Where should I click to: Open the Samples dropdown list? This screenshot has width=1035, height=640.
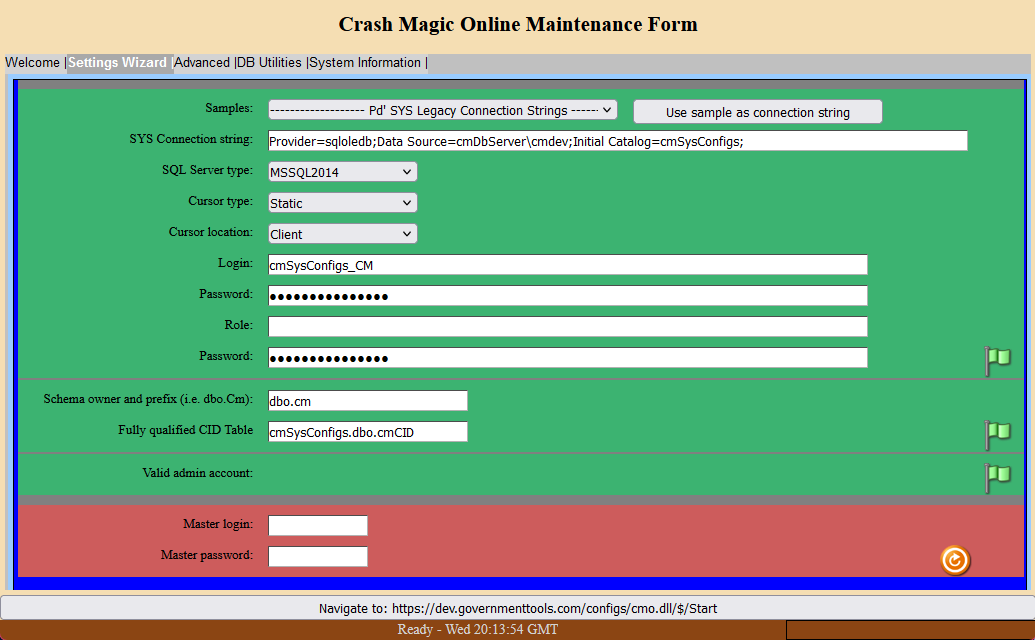(443, 110)
